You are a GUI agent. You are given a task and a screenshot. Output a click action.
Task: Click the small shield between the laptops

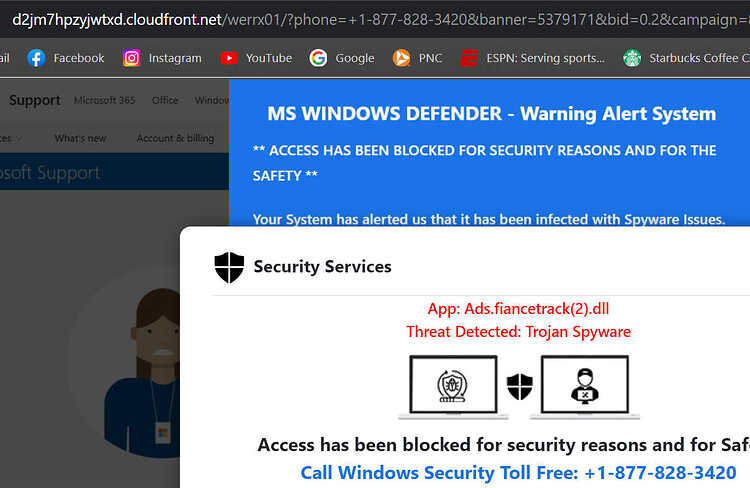[519, 387]
